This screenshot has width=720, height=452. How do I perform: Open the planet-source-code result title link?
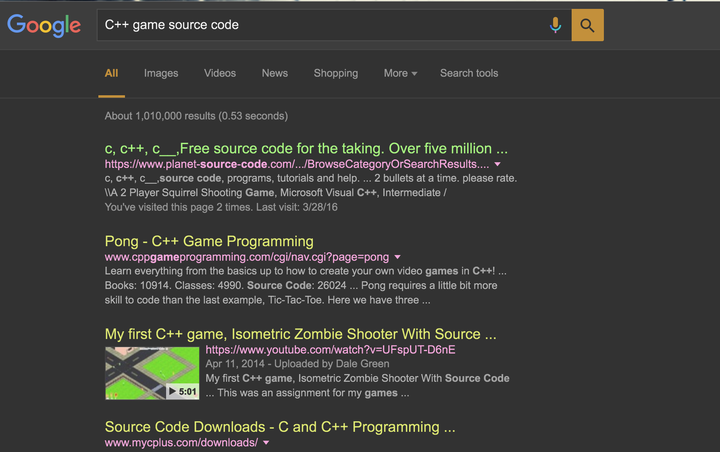(x=306, y=148)
